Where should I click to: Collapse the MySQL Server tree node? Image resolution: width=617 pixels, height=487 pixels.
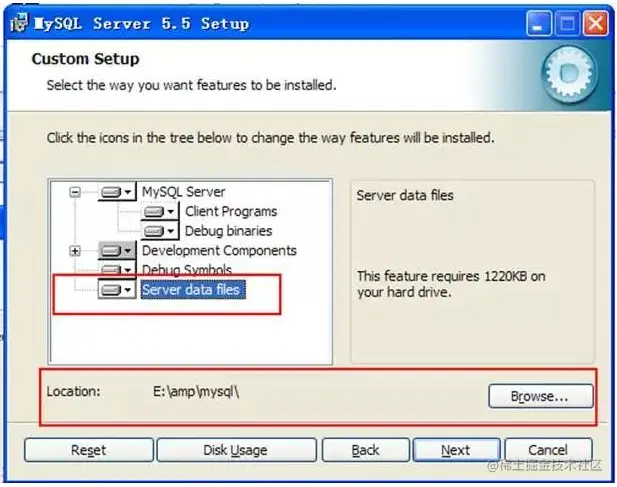75,192
